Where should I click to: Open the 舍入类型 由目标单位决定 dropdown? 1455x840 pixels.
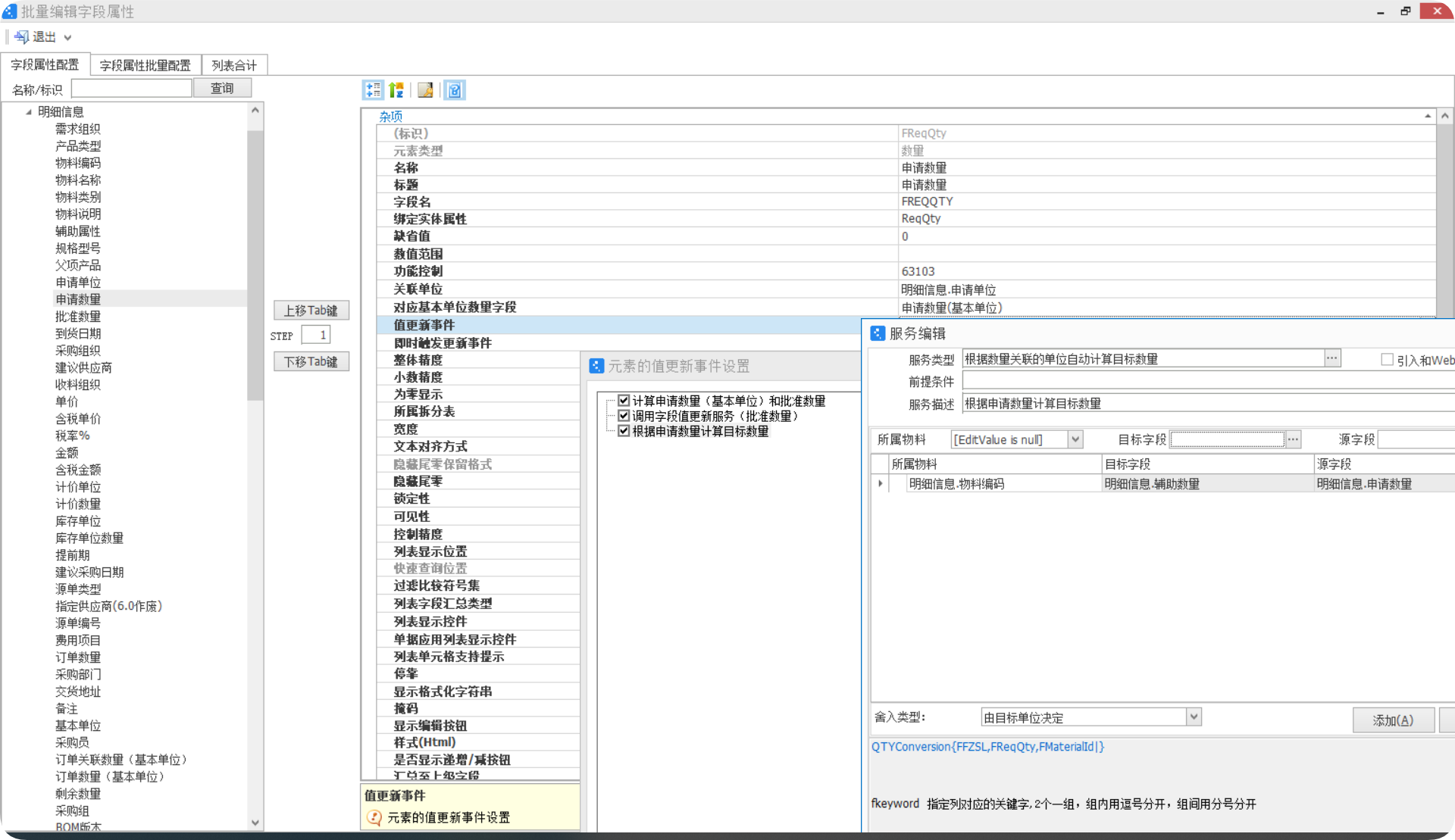pyautogui.click(x=1194, y=717)
